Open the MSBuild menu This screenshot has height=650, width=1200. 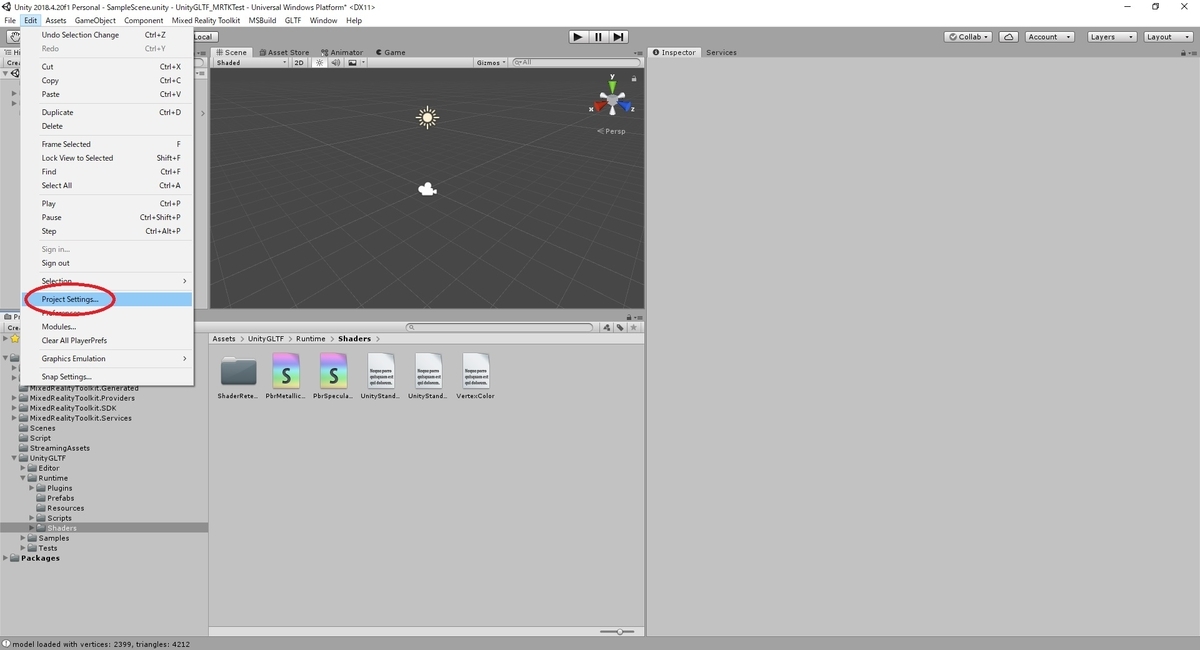point(263,20)
